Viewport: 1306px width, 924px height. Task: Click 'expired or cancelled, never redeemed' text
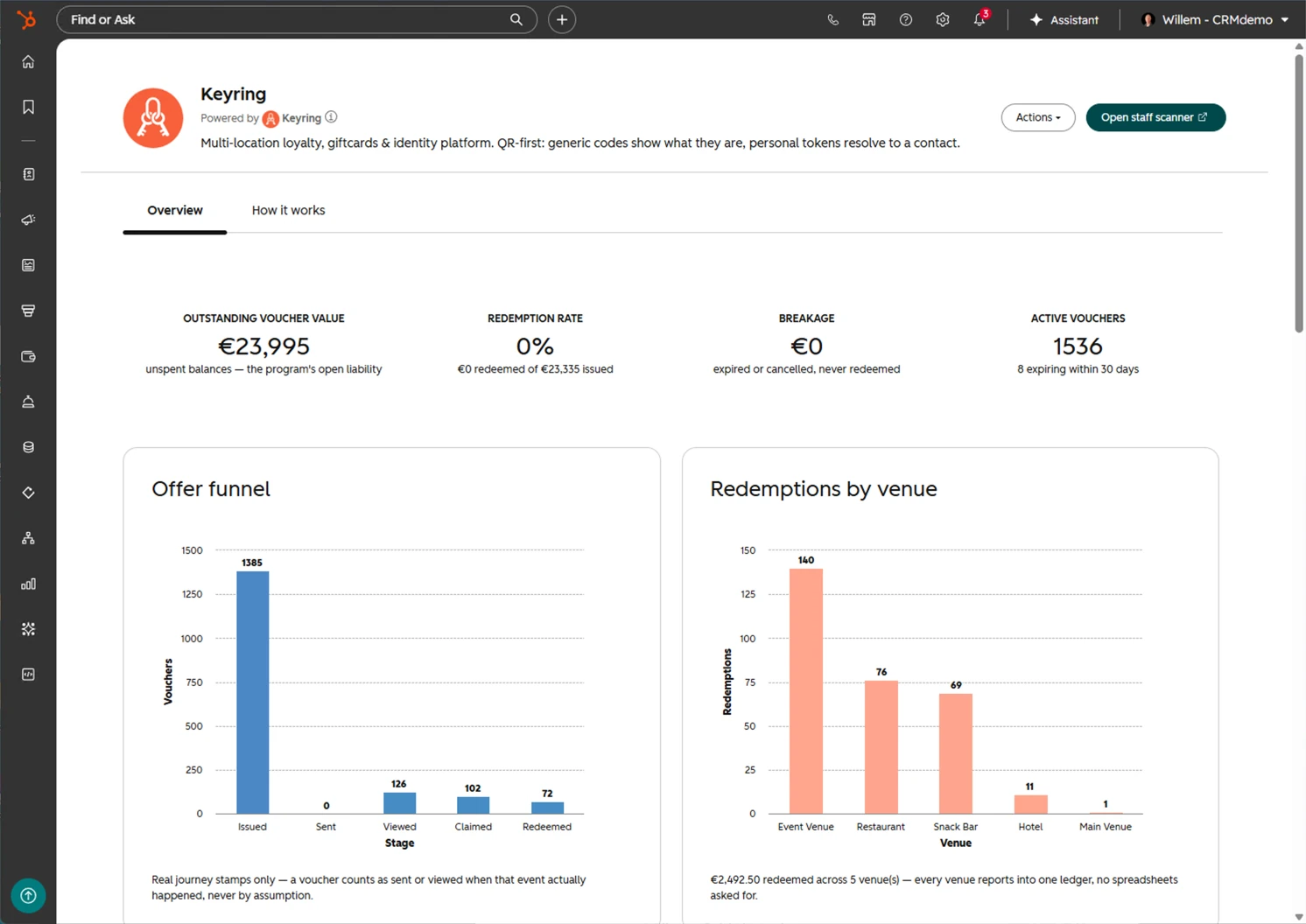pos(806,369)
